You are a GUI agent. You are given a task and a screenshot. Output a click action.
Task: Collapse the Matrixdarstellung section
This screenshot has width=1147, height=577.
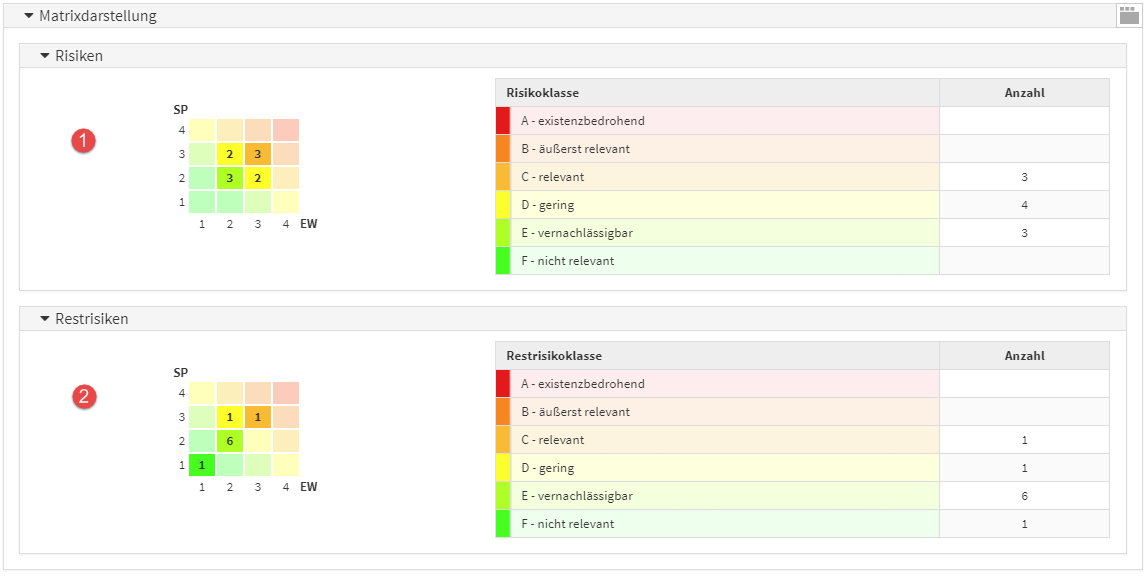29,16
